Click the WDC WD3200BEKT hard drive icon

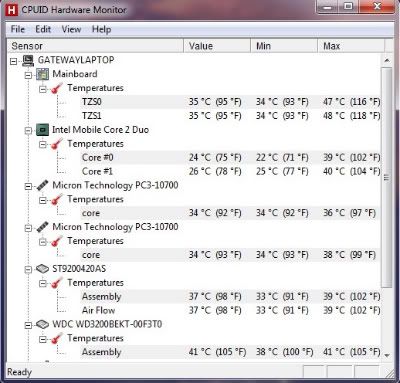[42, 324]
